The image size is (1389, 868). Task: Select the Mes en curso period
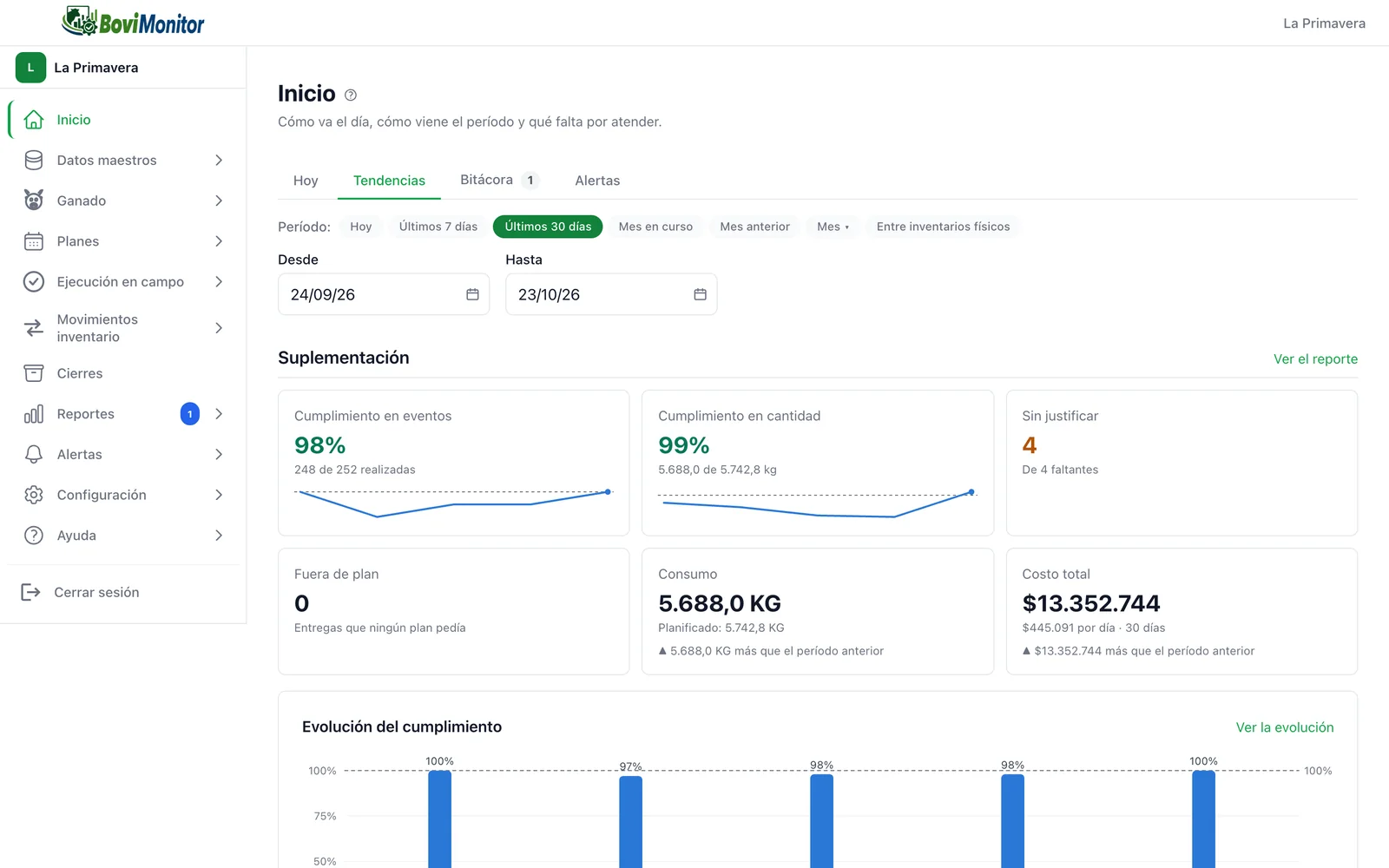click(x=655, y=227)
